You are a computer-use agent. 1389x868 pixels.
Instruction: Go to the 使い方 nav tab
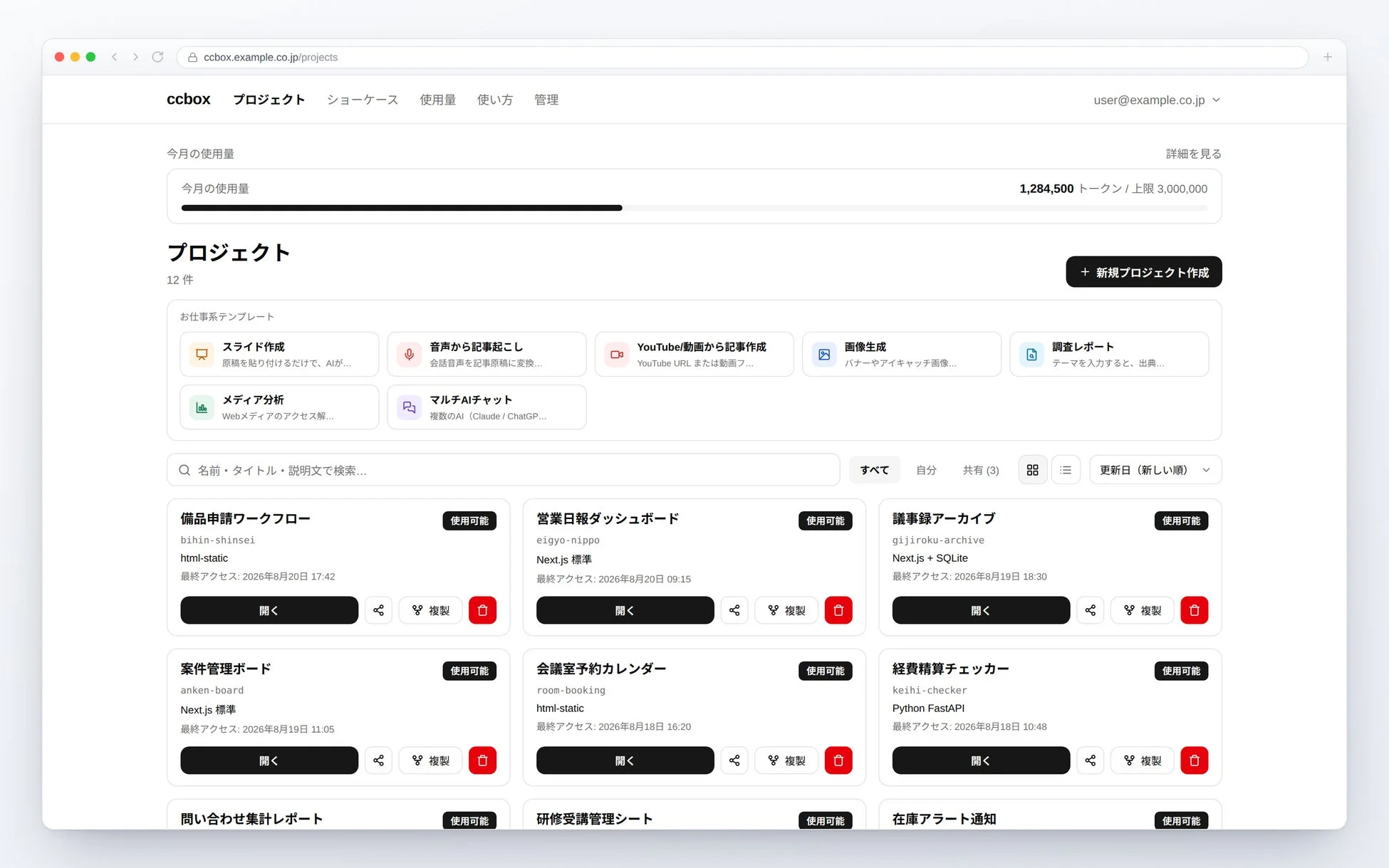tap(495, 100)
